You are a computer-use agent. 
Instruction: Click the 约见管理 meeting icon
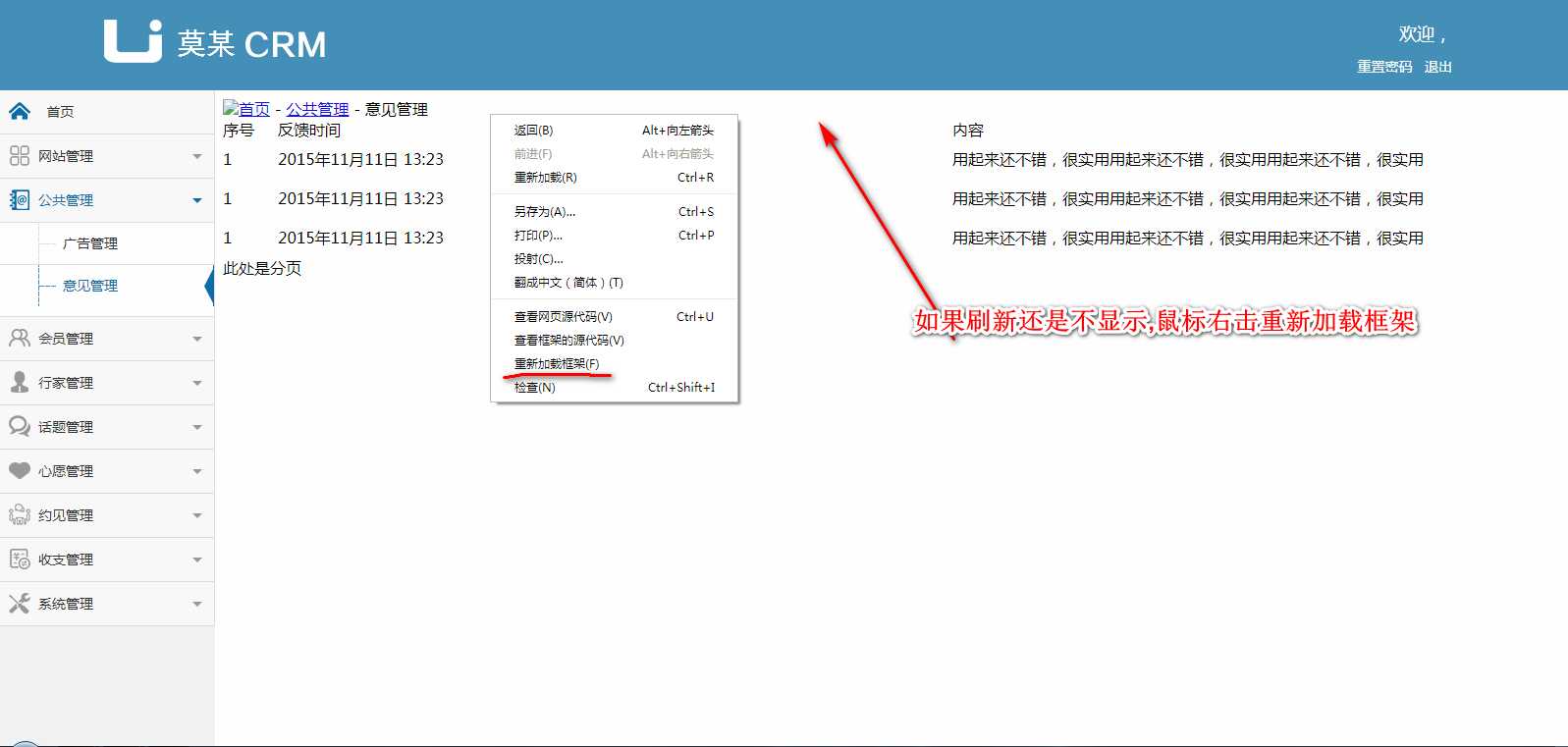coord(20,514)
